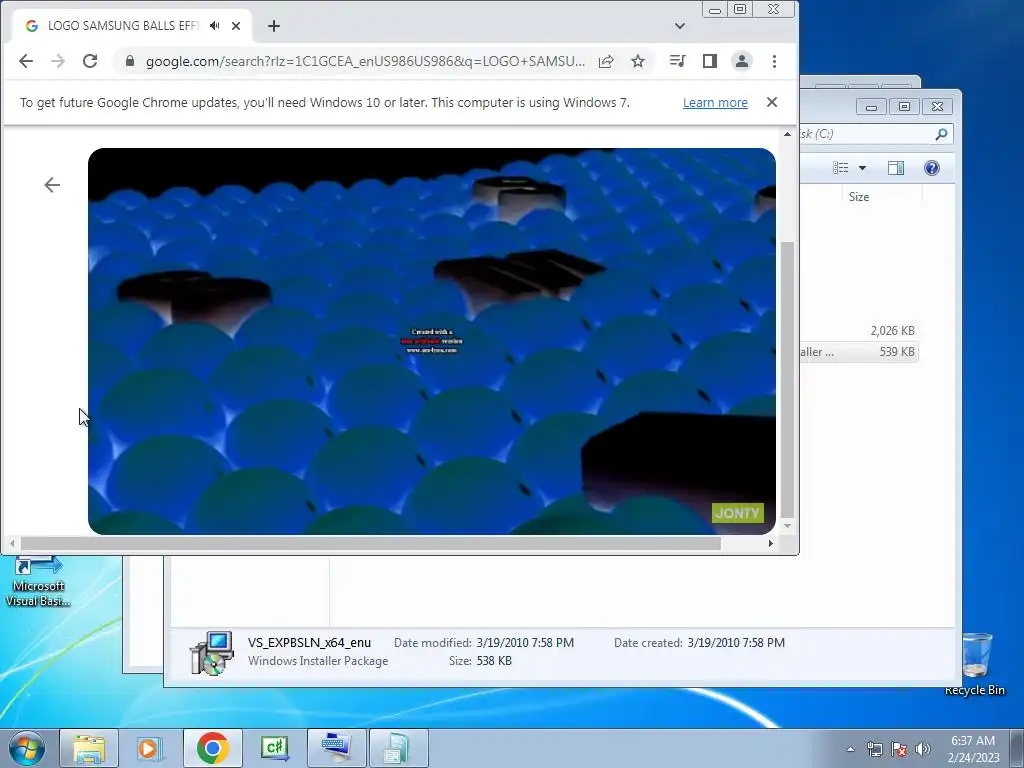Open Windows Explorer from the taskbar
Image resolution: width=1024 pixels, height=768 pixels.
point(89,748)
